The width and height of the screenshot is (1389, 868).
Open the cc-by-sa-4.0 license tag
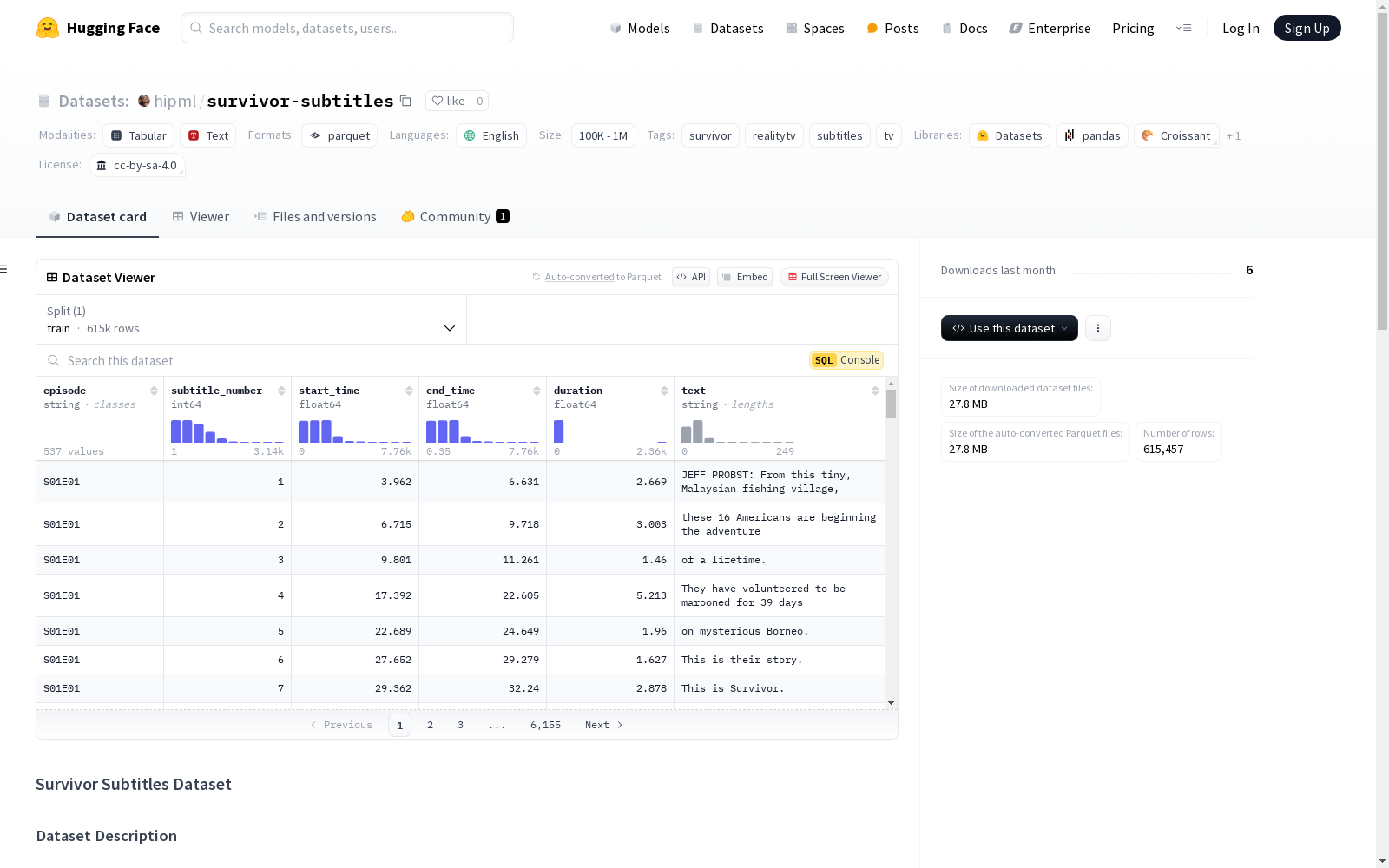tap(137, 165)
